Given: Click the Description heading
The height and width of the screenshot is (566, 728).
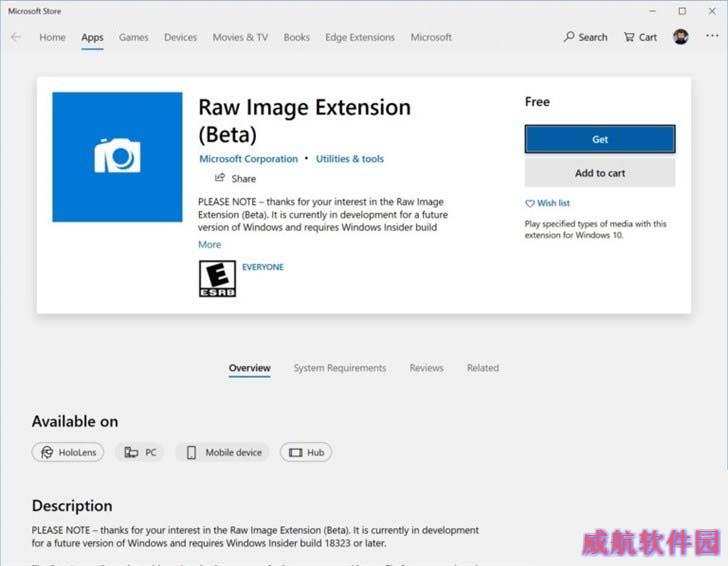Looking at the screenshot, I should (x=72, y=506).
